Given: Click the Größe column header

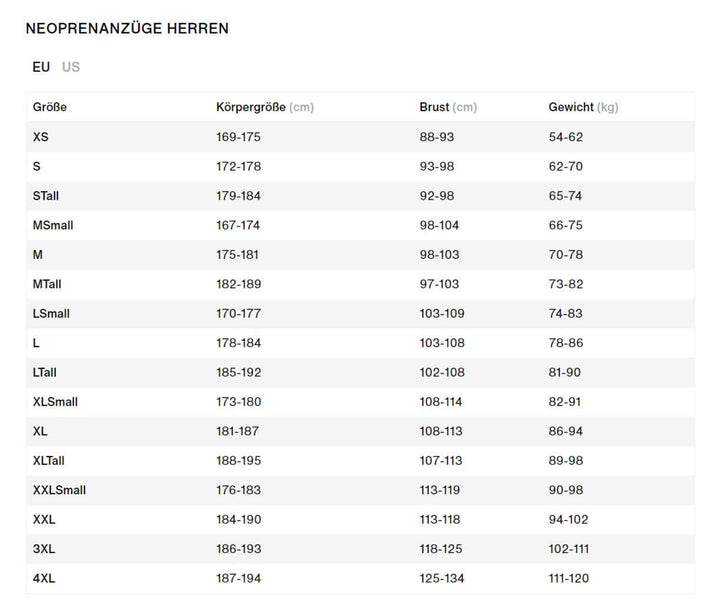Looking at the screenshot, I should pos(50,107).
